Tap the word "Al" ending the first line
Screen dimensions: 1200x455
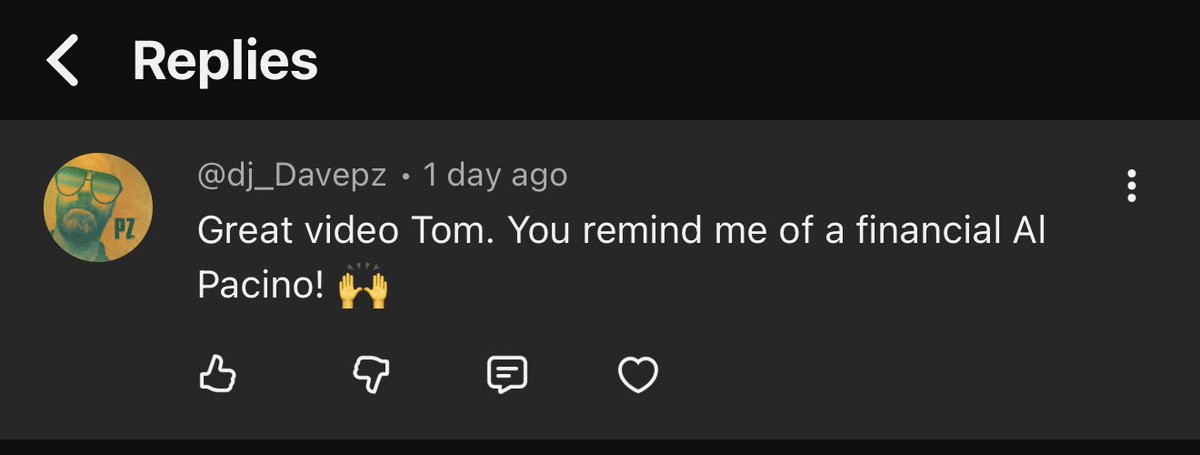(1024, 232)
